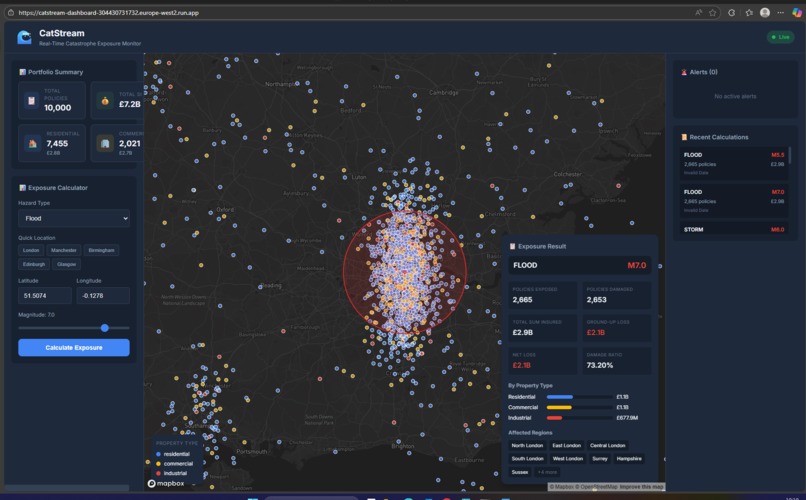Click the Residential exposure bar
The image size is (806, 500).
pos(579,397)
